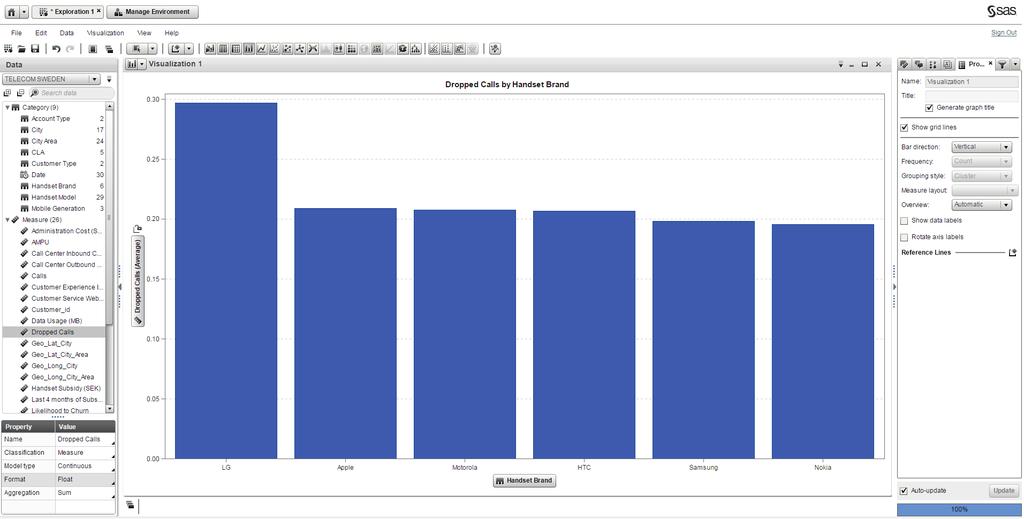Click the Title input field
The width and height of the screenshot is (1024, 519).
point(972,95)
